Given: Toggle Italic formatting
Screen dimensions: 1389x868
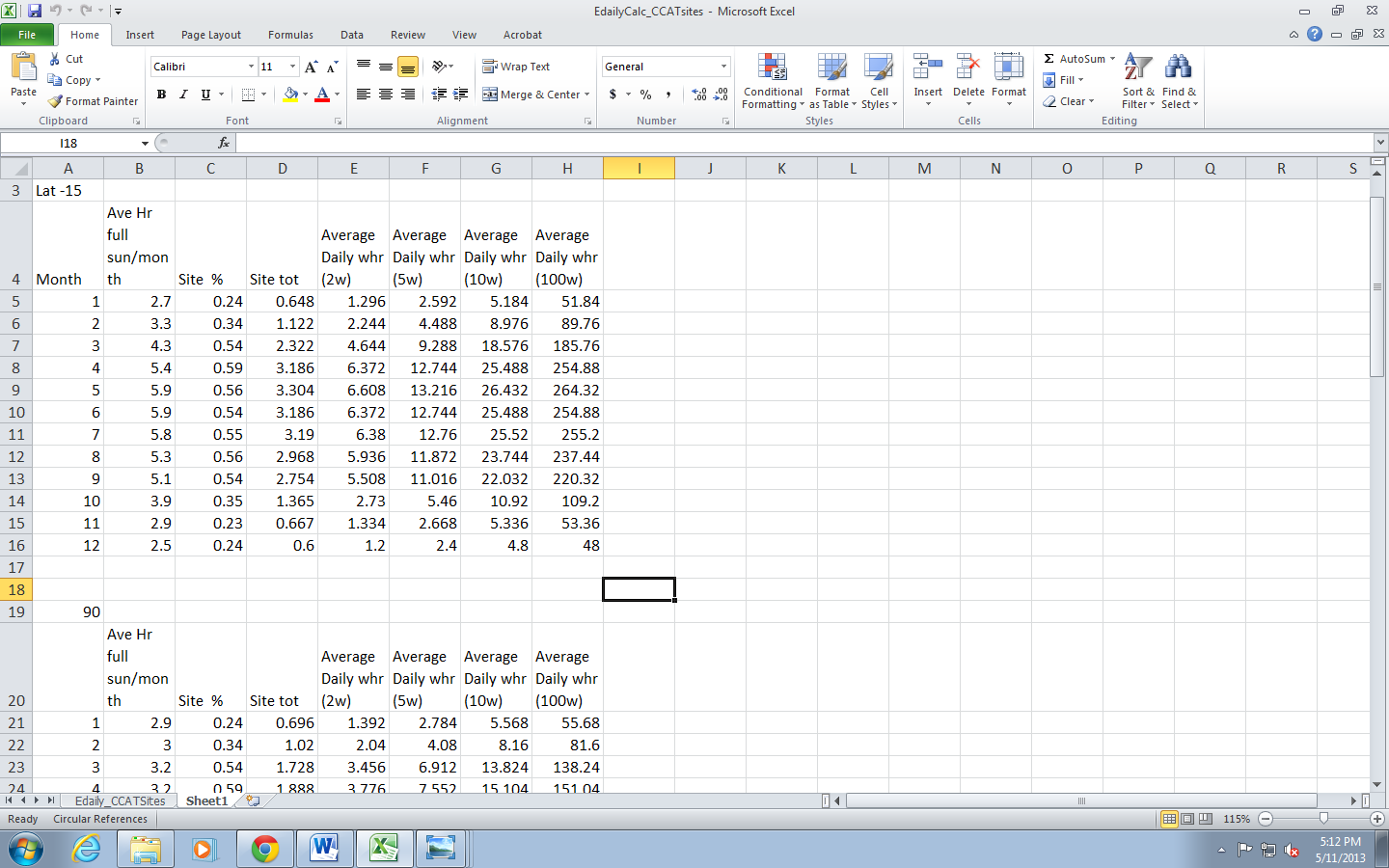Looking at the screenshot, I should tap(183, 95).
